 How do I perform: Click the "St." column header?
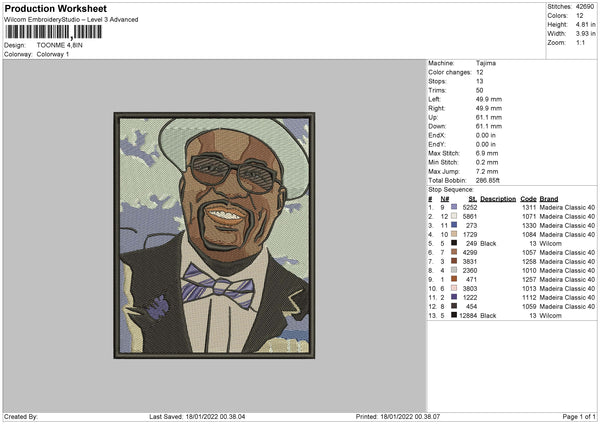click(x=472, y=199)
